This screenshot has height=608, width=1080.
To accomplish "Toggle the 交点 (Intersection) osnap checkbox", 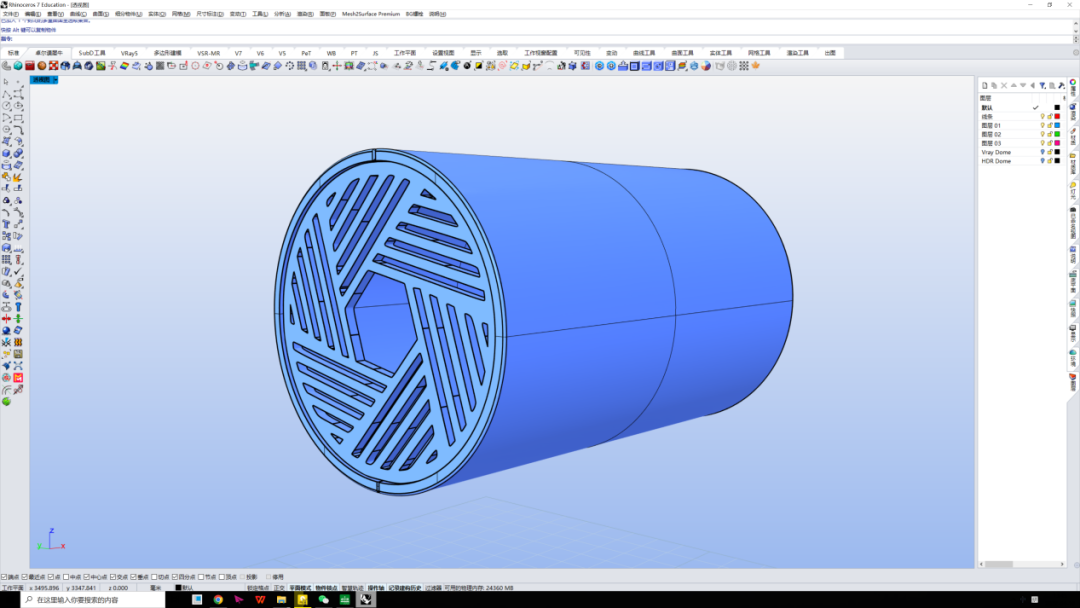I will (113, 577).
